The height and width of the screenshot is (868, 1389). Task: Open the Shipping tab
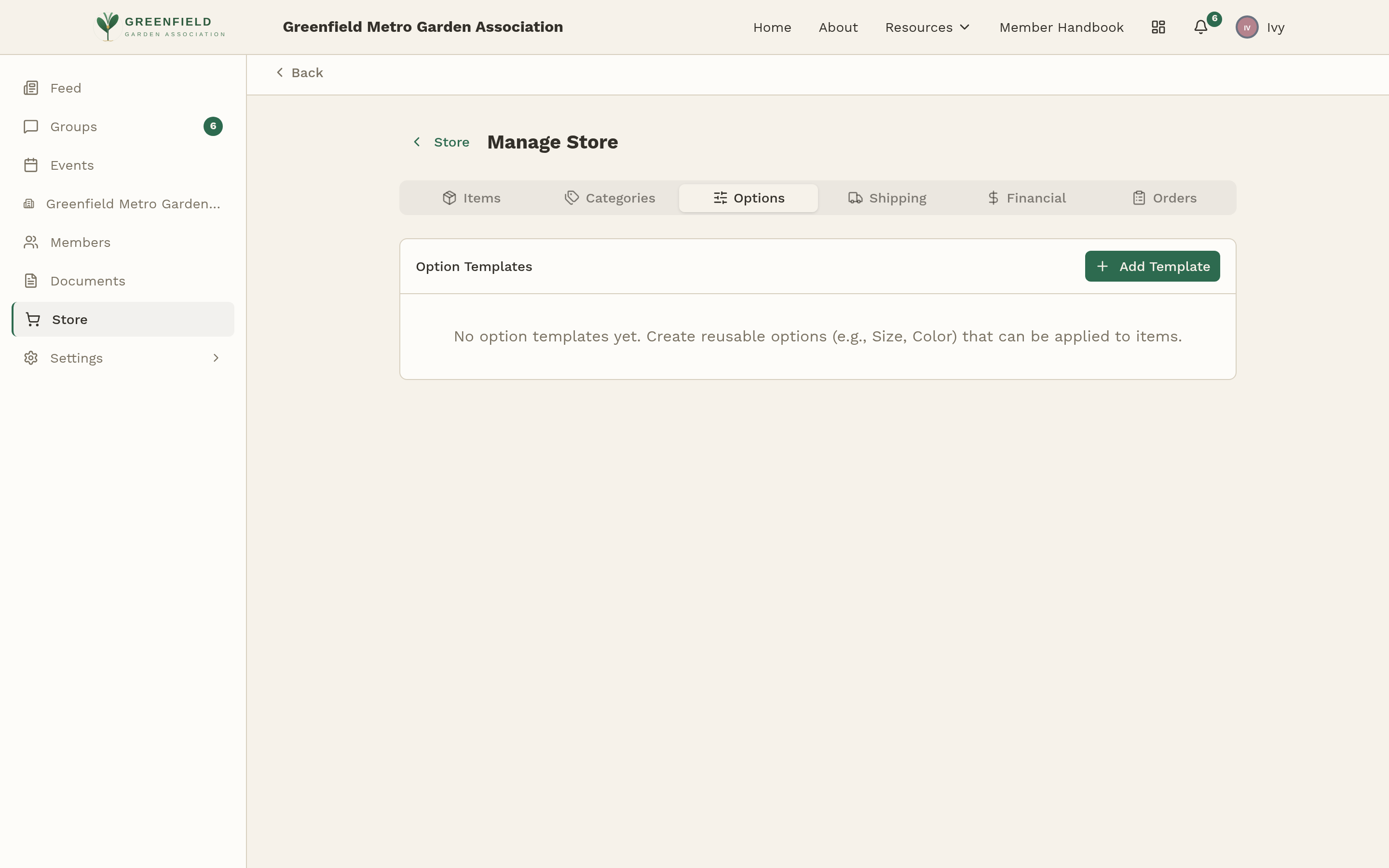[887, 198]
